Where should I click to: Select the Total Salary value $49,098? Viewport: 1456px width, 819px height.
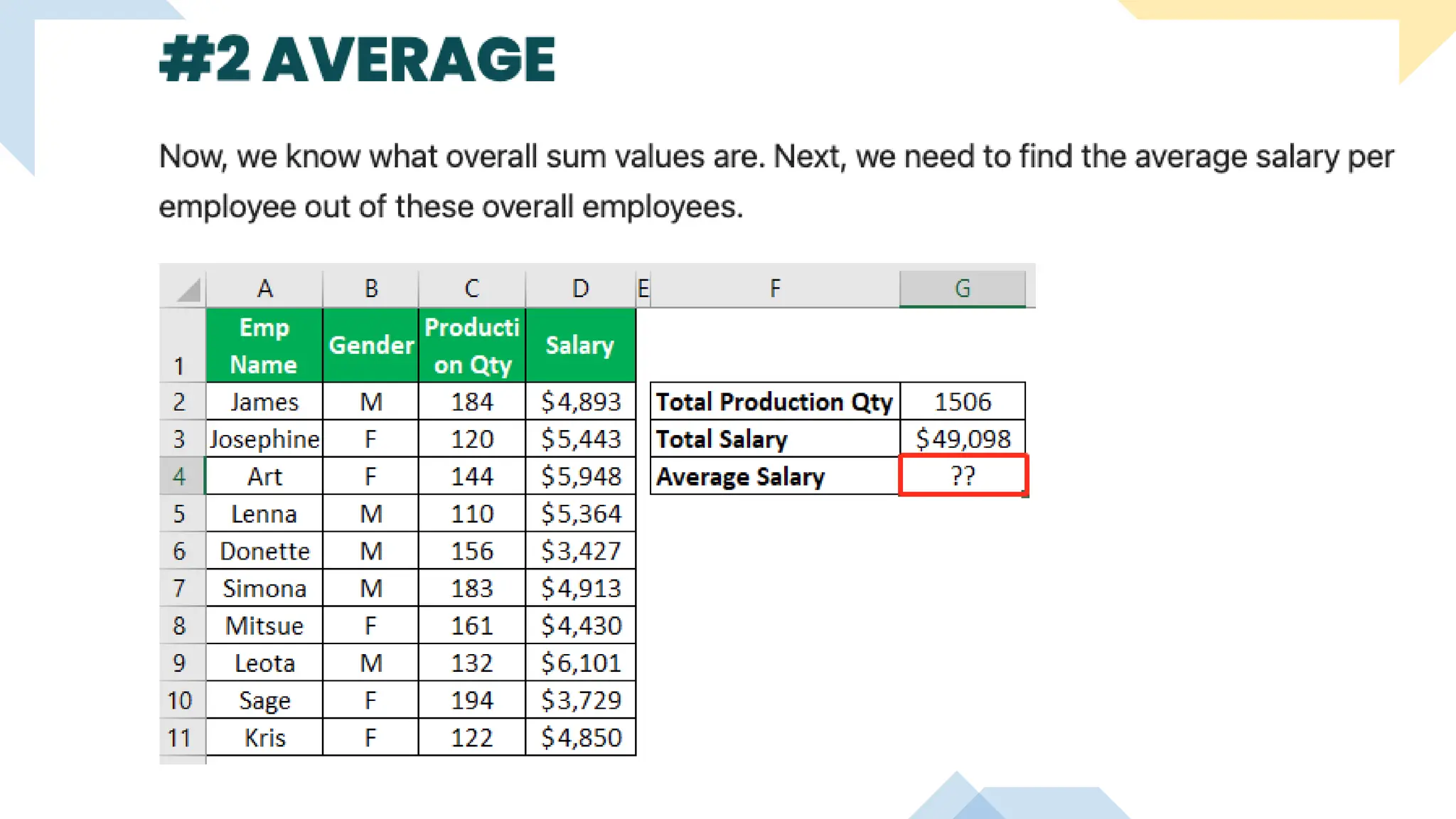(963, 439)
